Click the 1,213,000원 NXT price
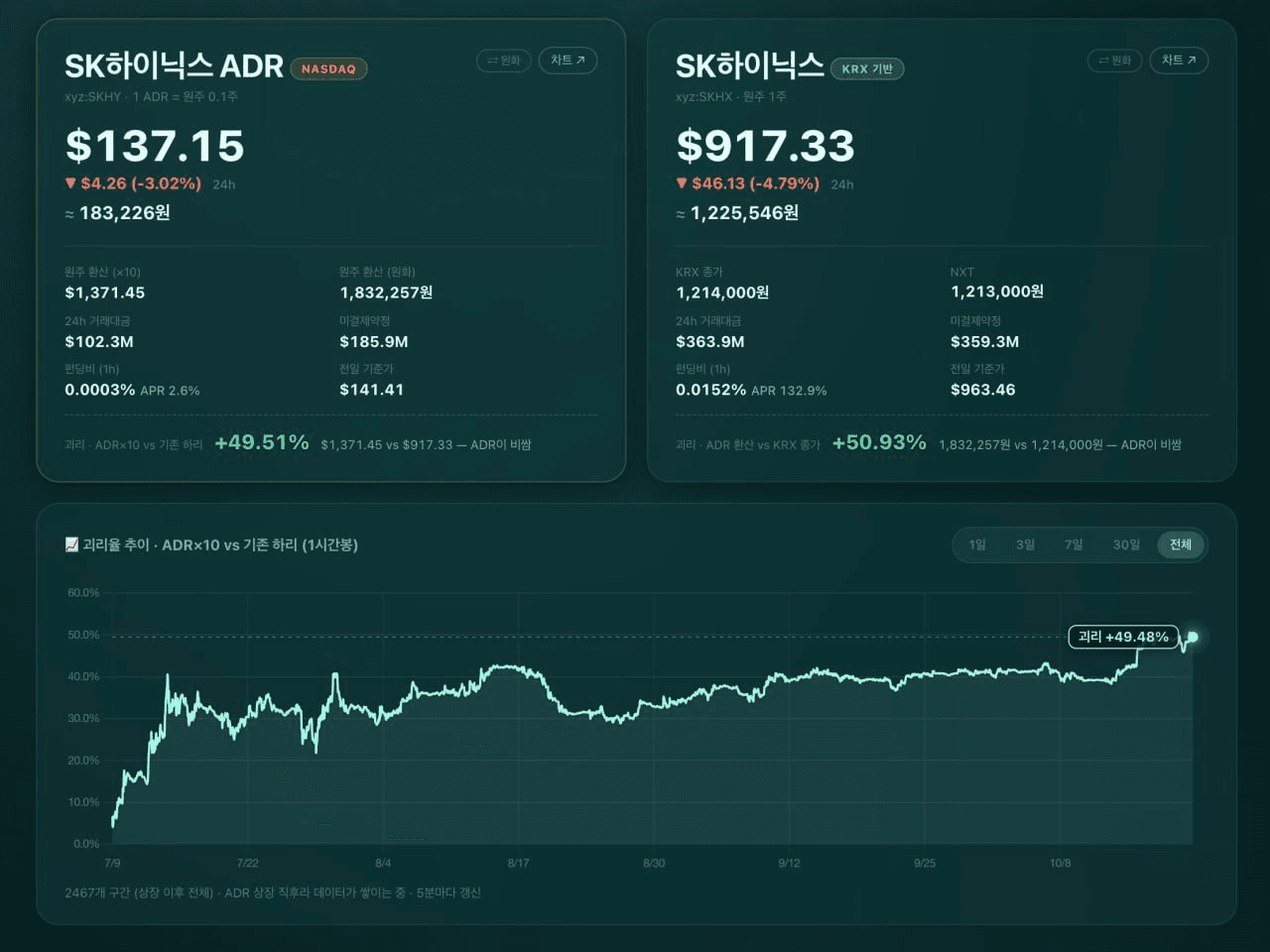Image resolution: width=1270 pixels, height=952 pixels. click(x=997, y=292)
